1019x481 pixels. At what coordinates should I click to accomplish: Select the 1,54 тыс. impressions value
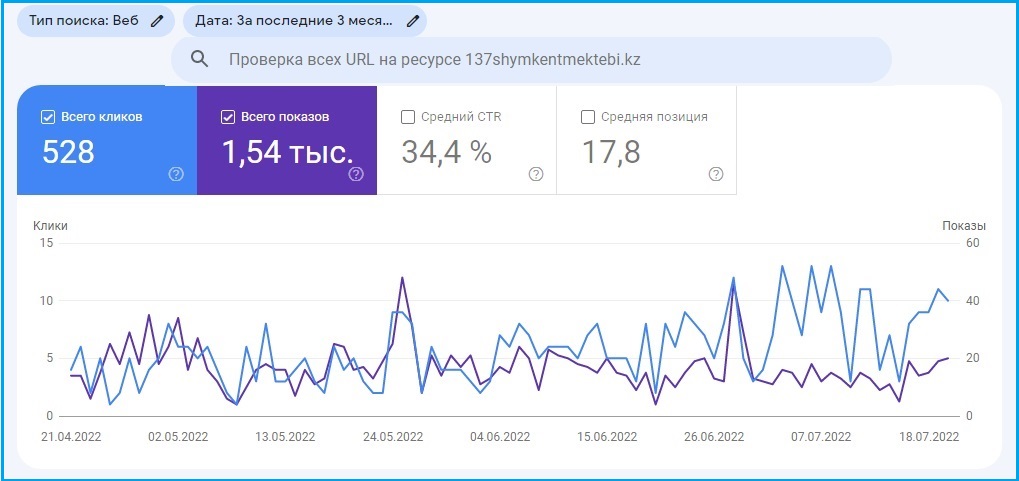(288, 152)
